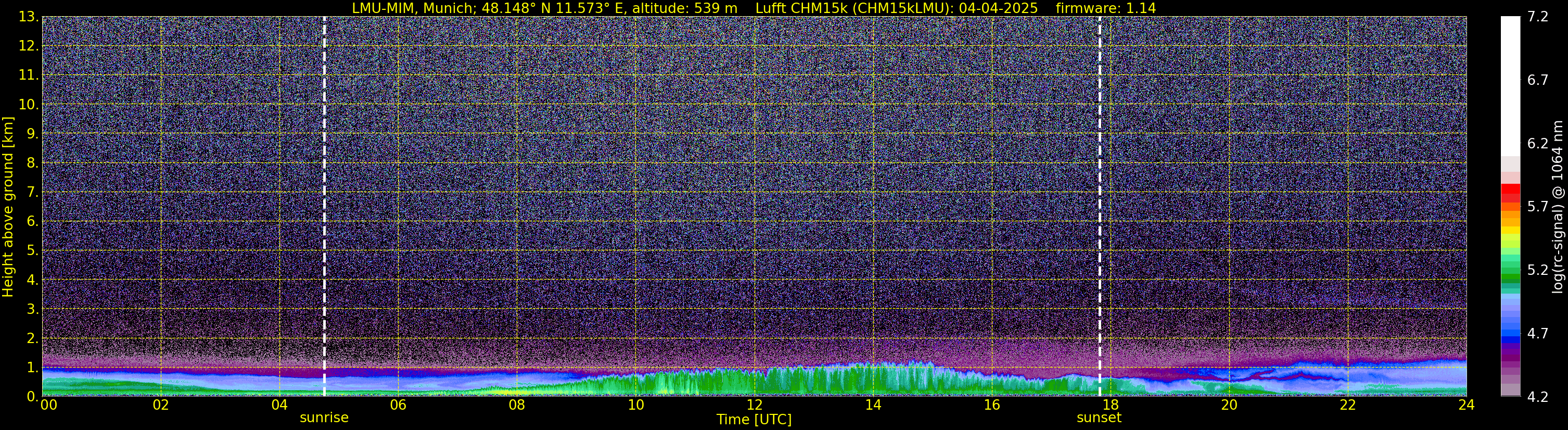Click the "firmware: 1.14" text in the title
The height and width of the screenshot is (430, 1568).
click(x=1106, y=8)
